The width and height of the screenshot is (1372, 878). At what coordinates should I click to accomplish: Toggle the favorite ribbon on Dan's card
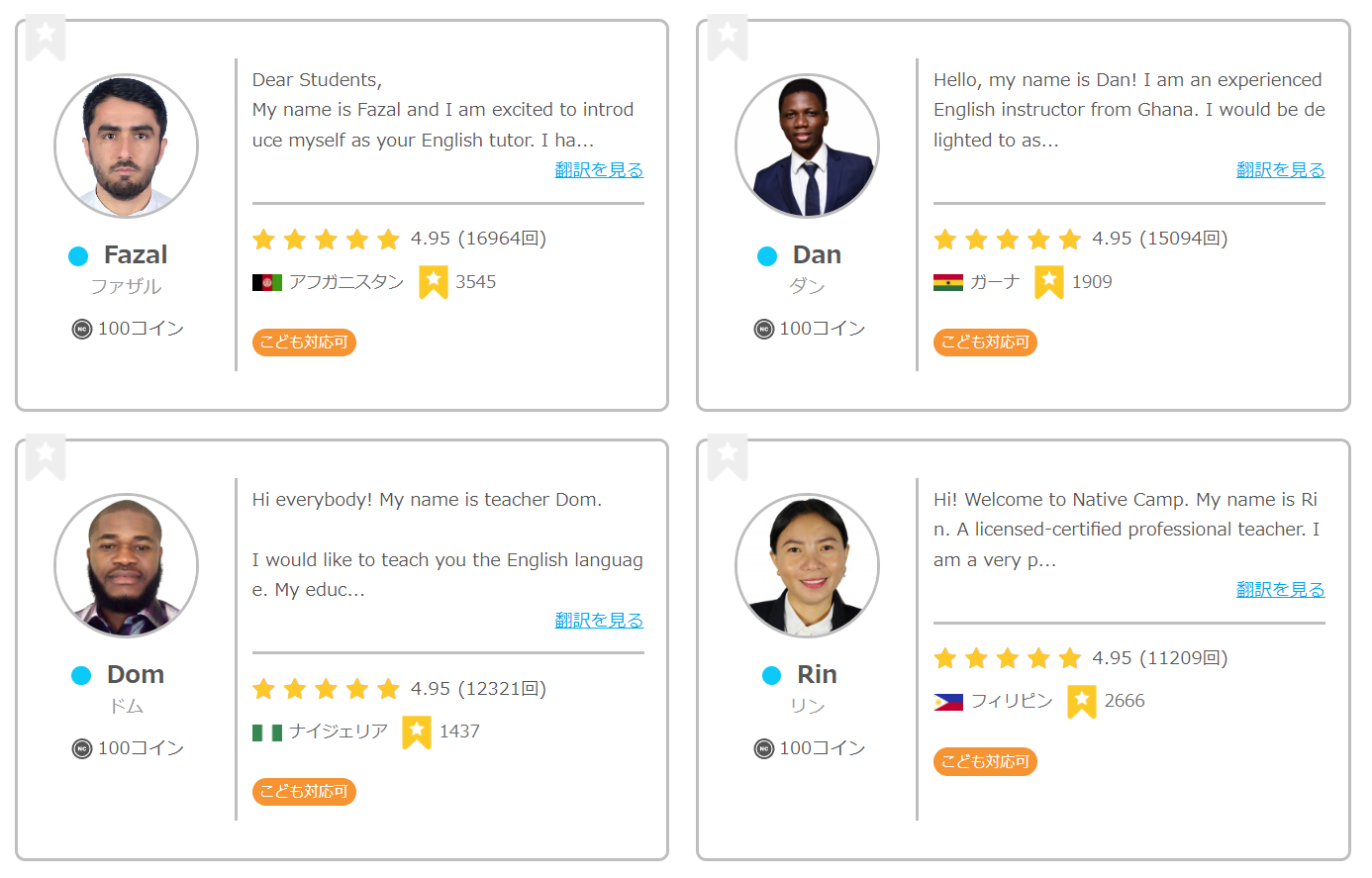point(728,37)
